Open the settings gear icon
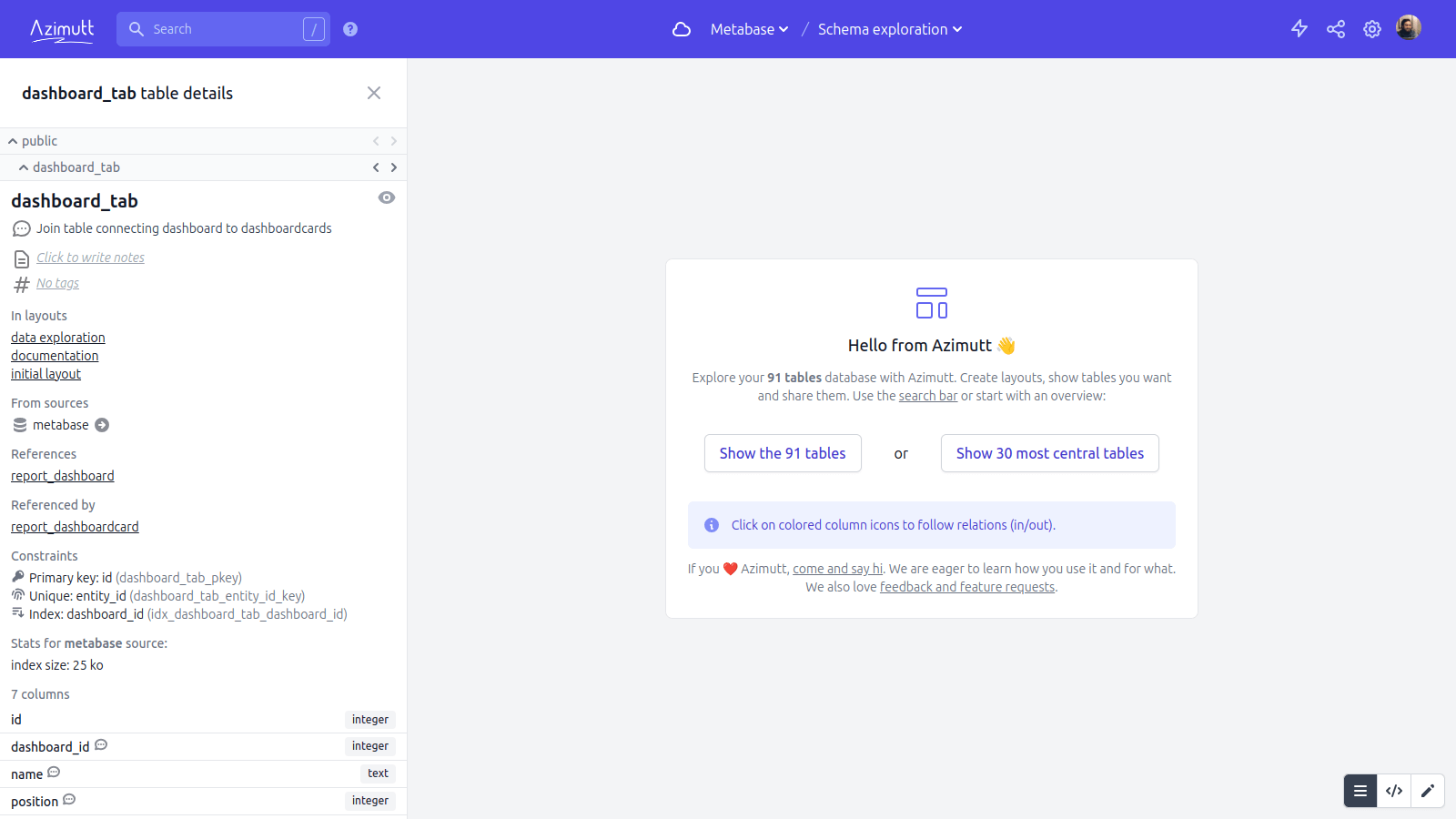Image resolution: width=1456 pixels, height=819 pixels. (x=1372, y=29)
